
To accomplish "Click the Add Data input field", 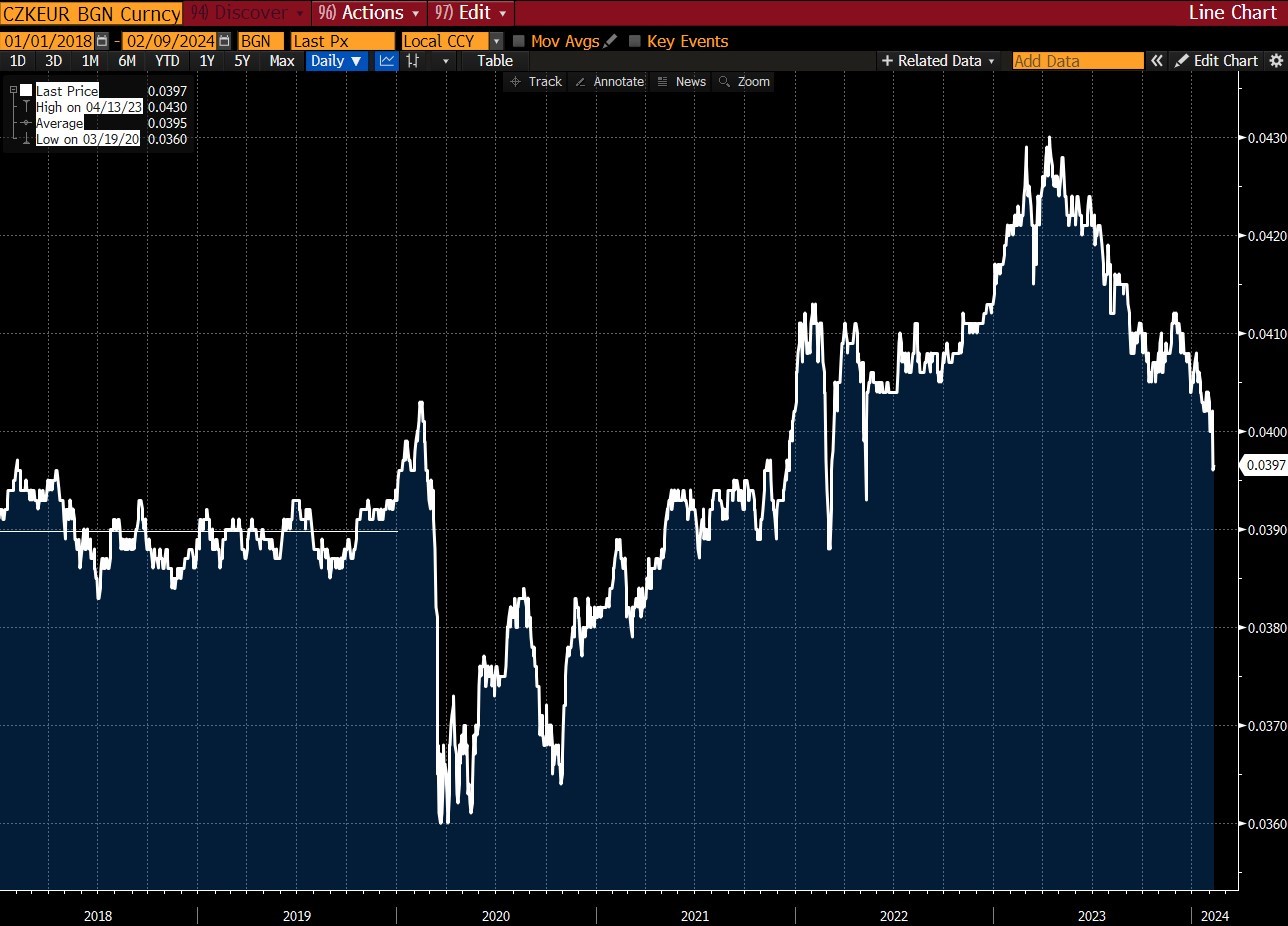I will click(x=1078, y=61).
